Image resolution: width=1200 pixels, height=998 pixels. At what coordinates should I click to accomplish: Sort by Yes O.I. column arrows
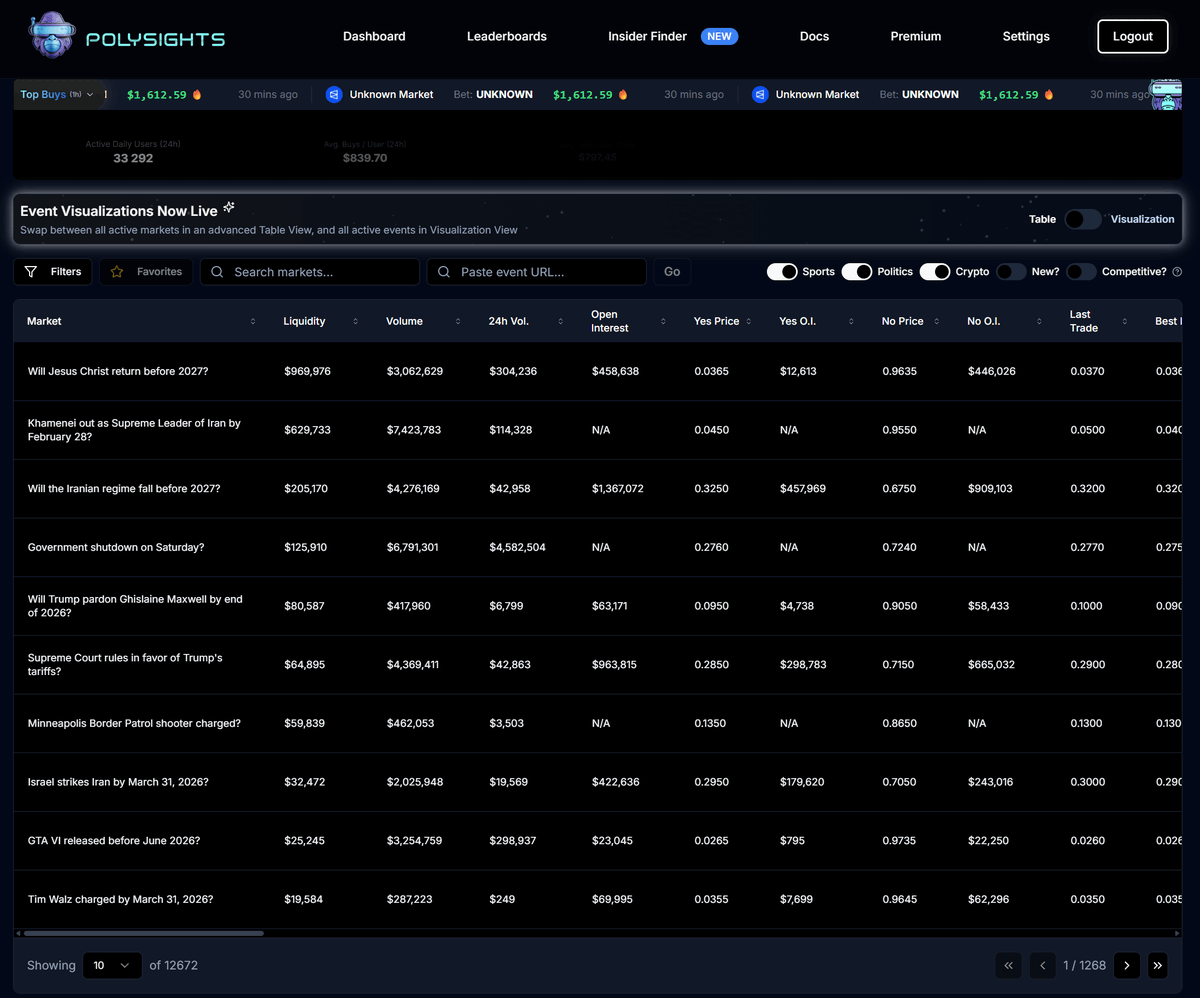[x=851, y=321]
